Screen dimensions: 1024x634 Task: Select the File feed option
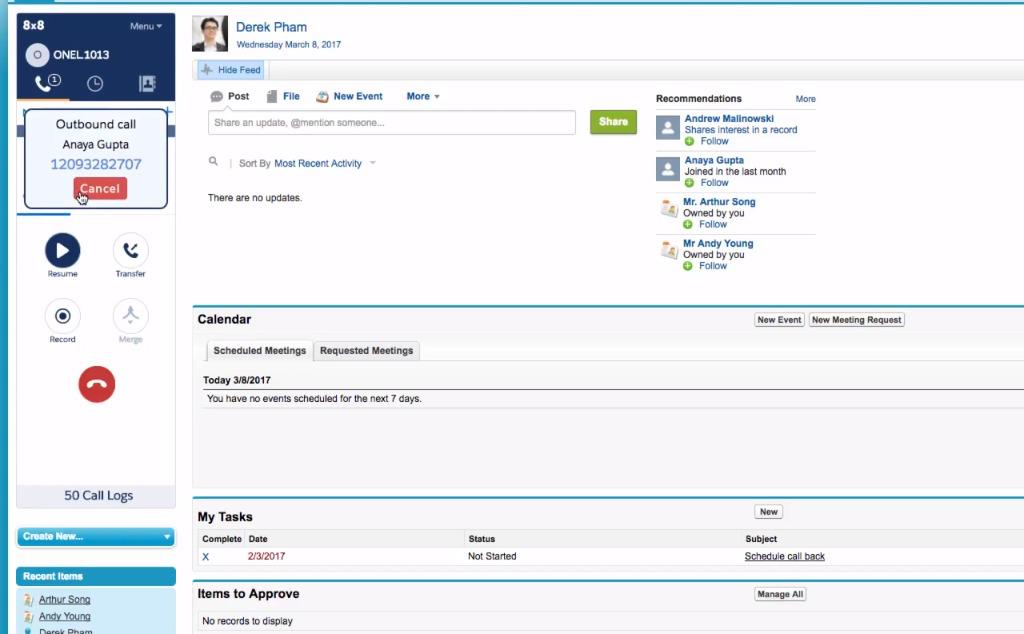pyautogui.click(x=291, y=96)
